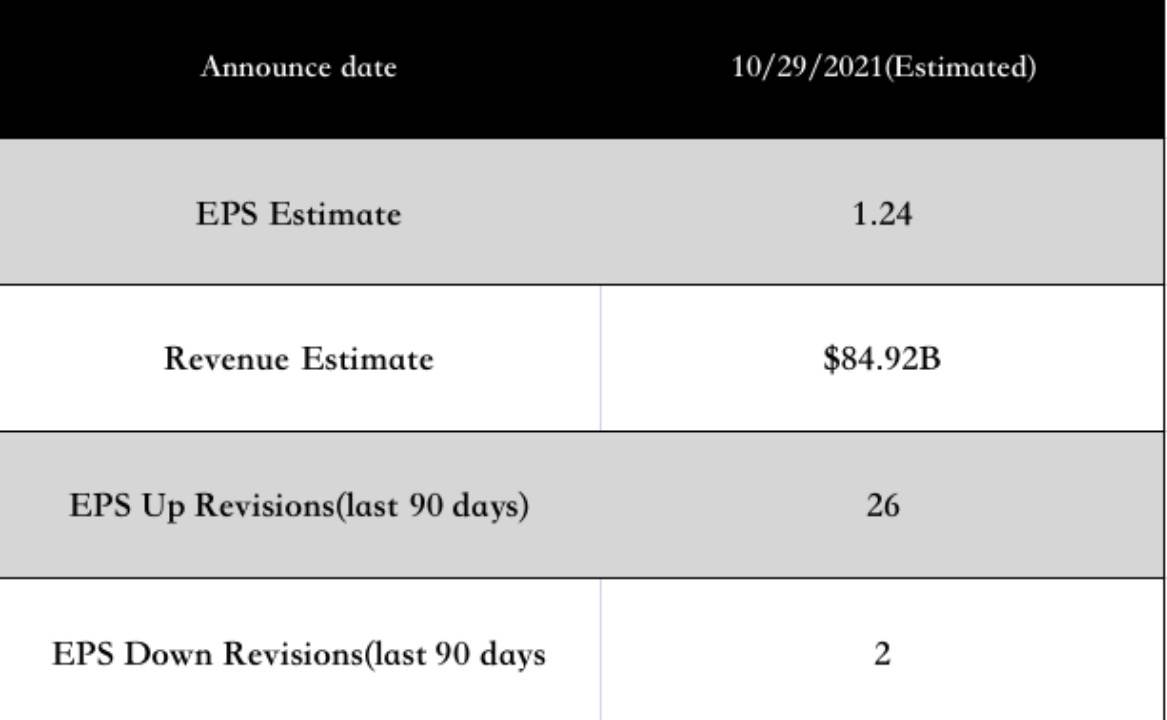Select the 1.24 EPS estimate value
The height and width of the screenshot is (720, 1167).
coord(882,214)
